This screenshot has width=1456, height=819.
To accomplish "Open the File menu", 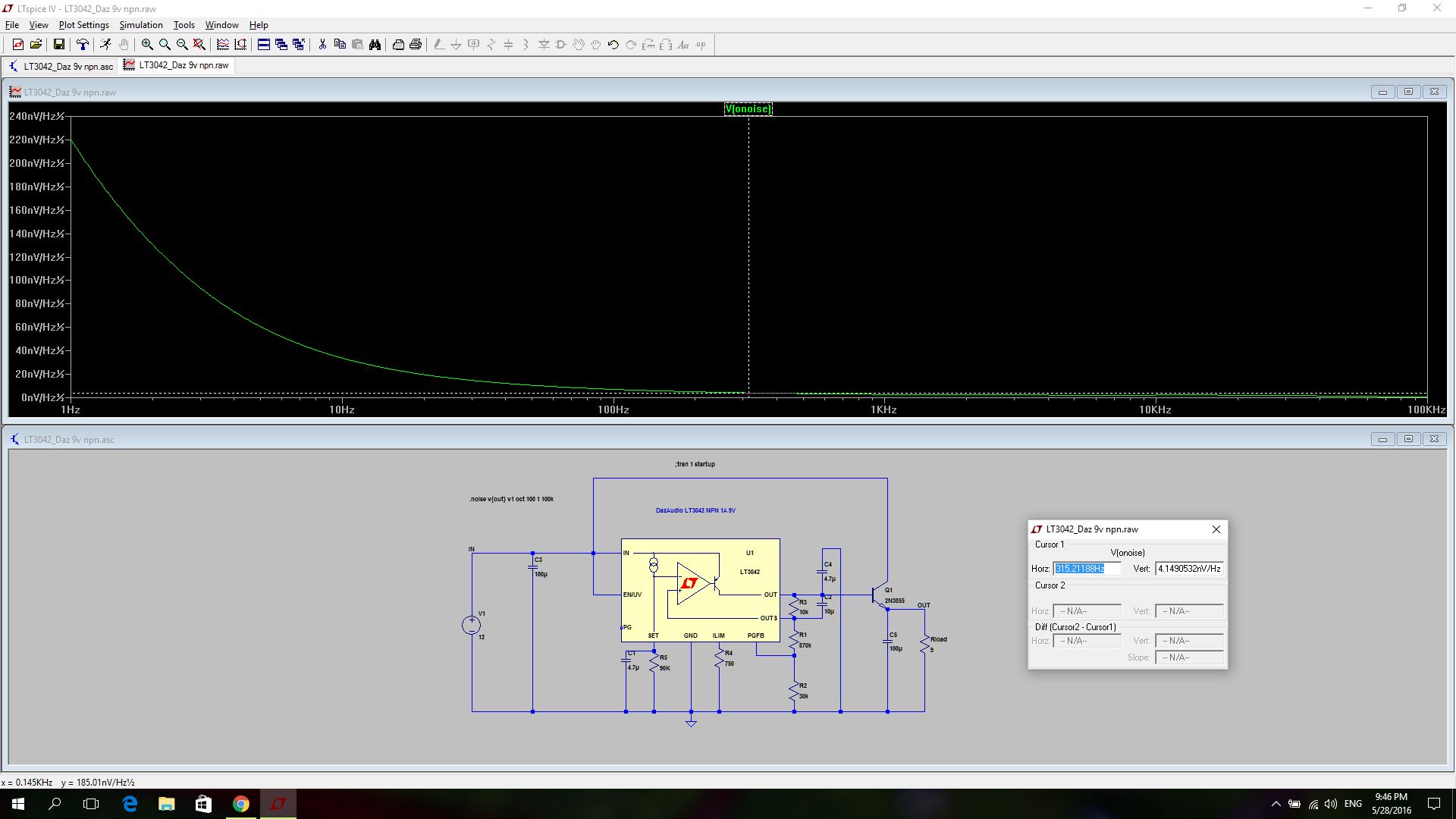I will pyautogui.click(x=12, y=25).
